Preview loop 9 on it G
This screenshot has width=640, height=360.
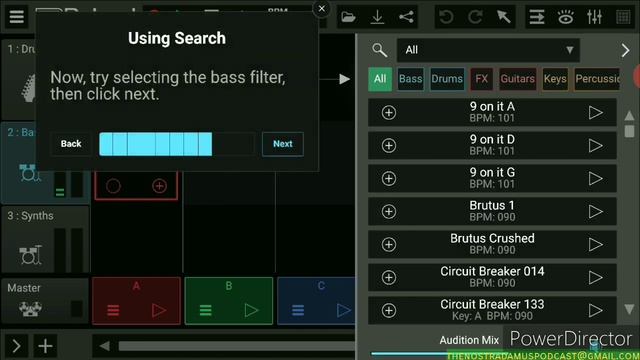[x=596, y=178]
